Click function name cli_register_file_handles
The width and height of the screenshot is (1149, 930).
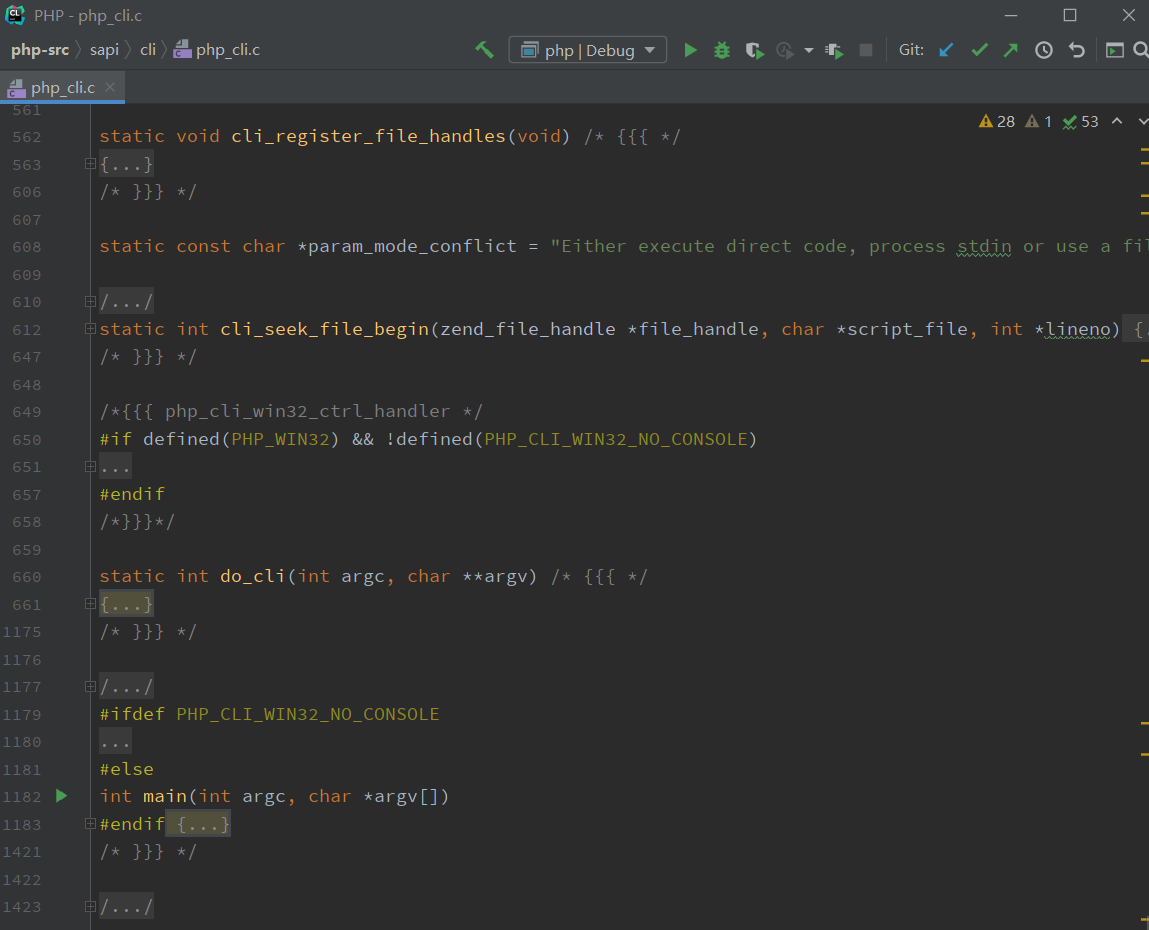tap(369, 136)
